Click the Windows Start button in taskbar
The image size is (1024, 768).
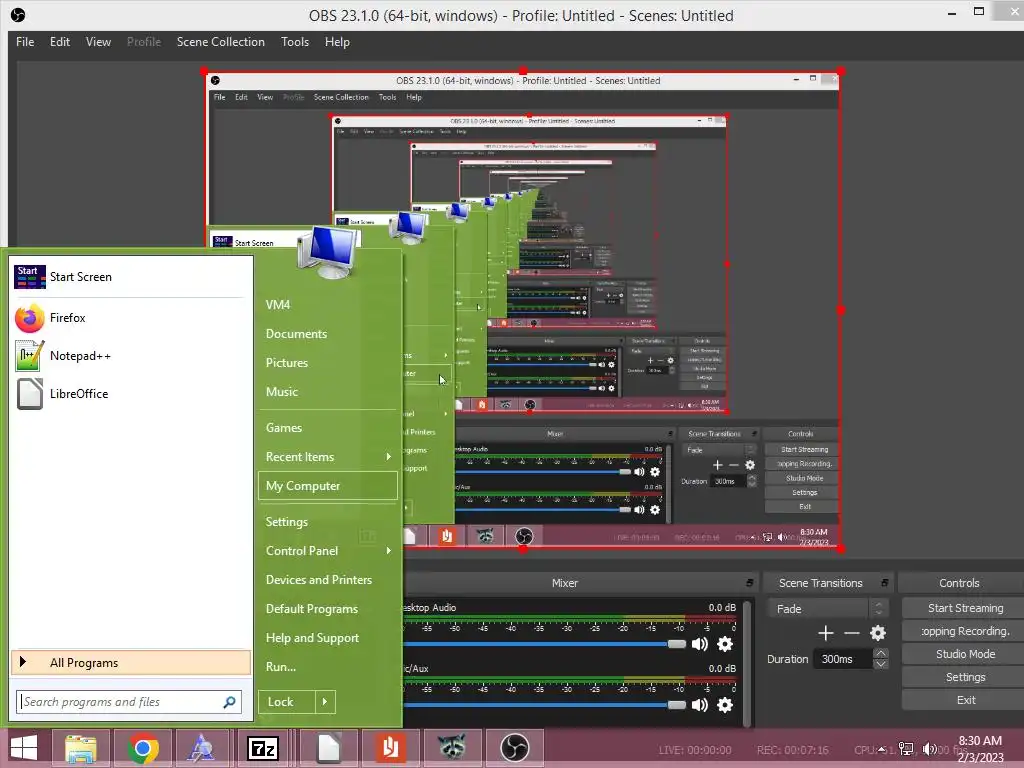(x=24, y=748)
